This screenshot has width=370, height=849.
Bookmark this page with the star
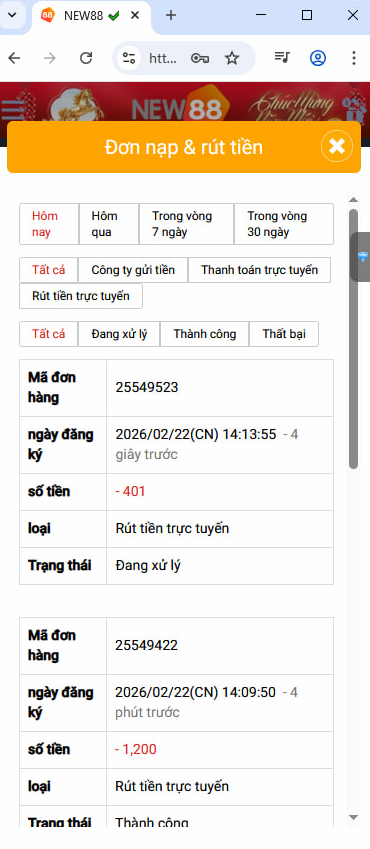[x=232, y=58]
